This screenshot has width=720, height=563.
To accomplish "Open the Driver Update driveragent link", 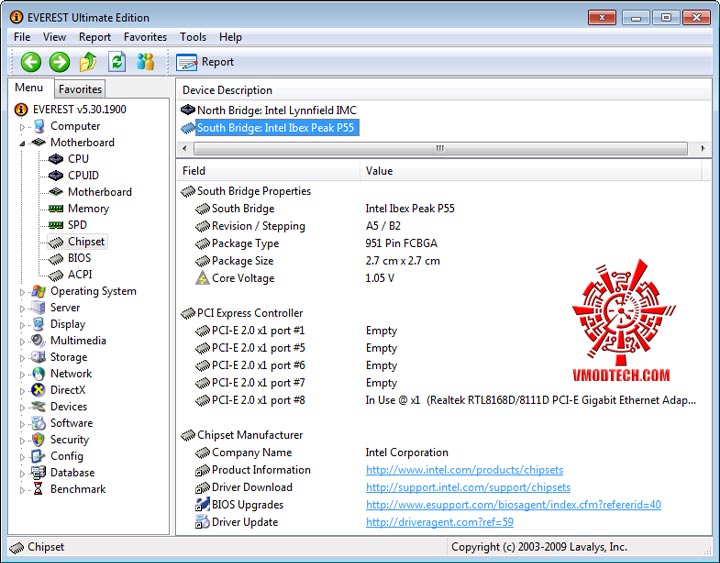I will click(439, 522).
